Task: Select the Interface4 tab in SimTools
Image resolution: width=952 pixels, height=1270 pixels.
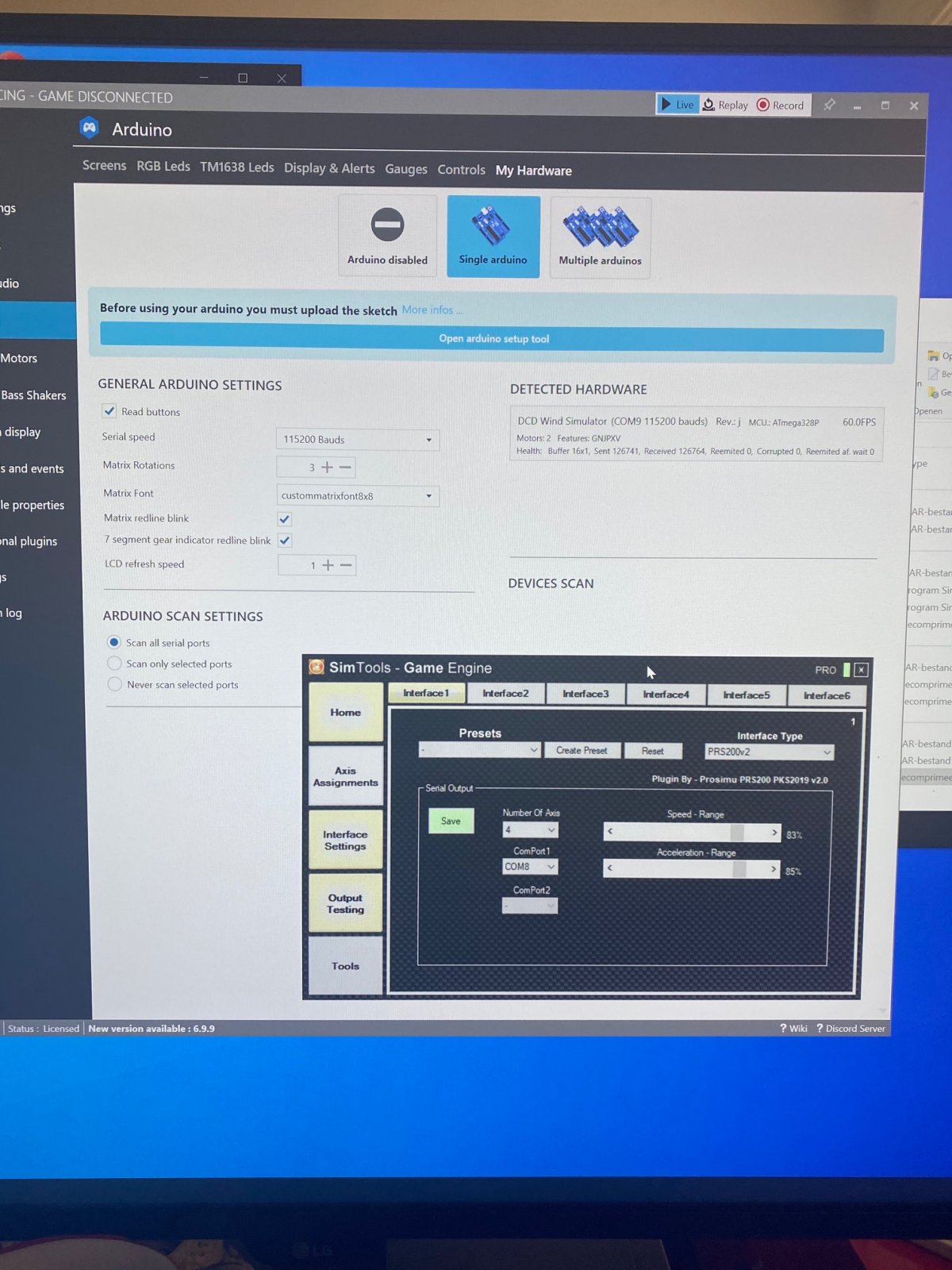Action: point(666,695)
